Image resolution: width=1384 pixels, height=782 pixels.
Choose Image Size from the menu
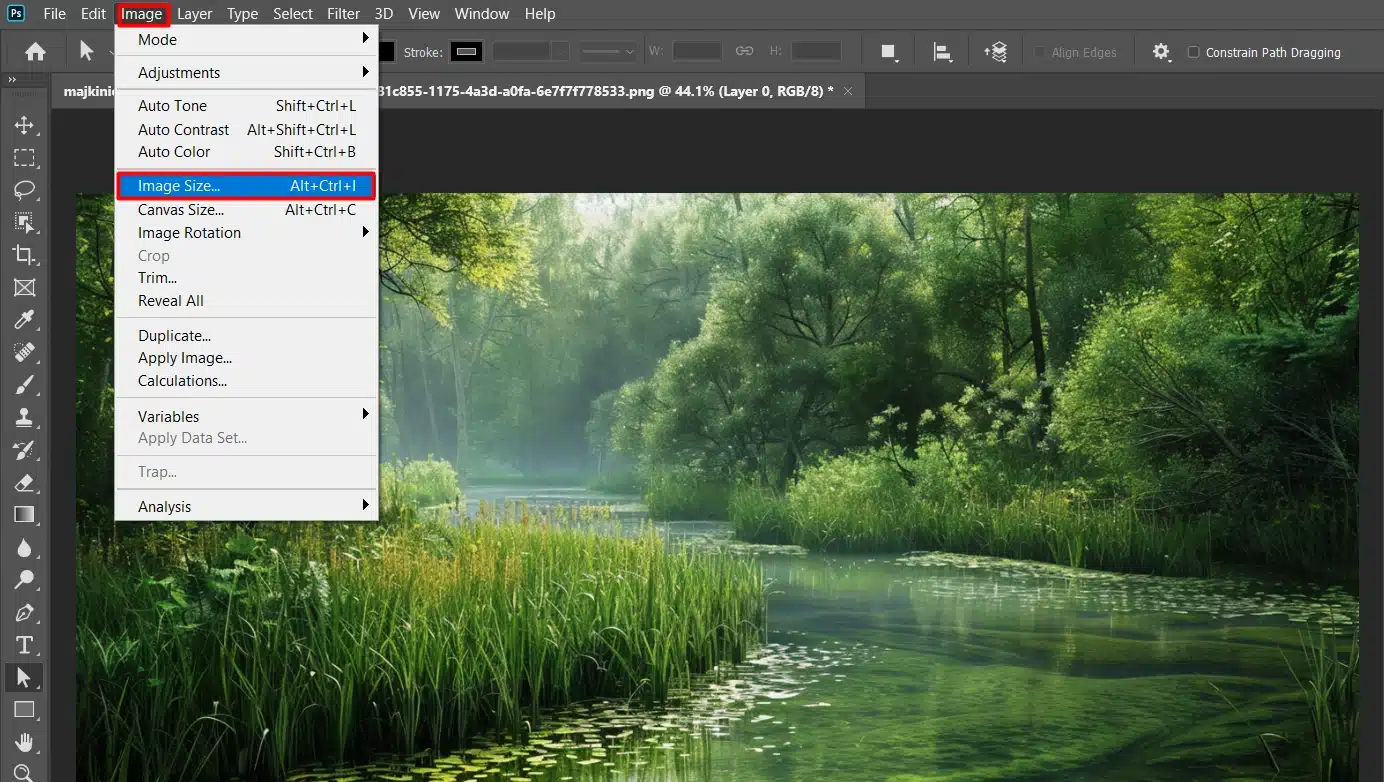pos(246,186)
